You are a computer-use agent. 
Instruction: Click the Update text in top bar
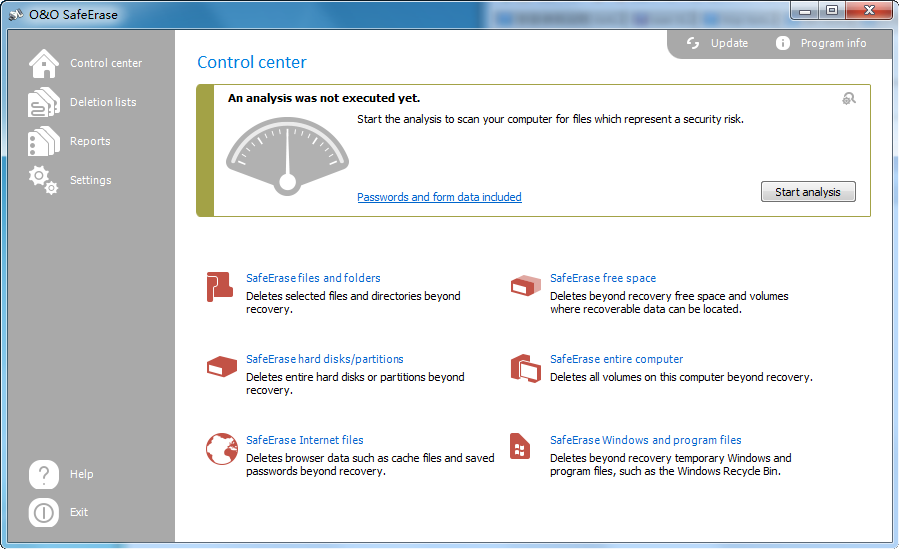point(730,43)
